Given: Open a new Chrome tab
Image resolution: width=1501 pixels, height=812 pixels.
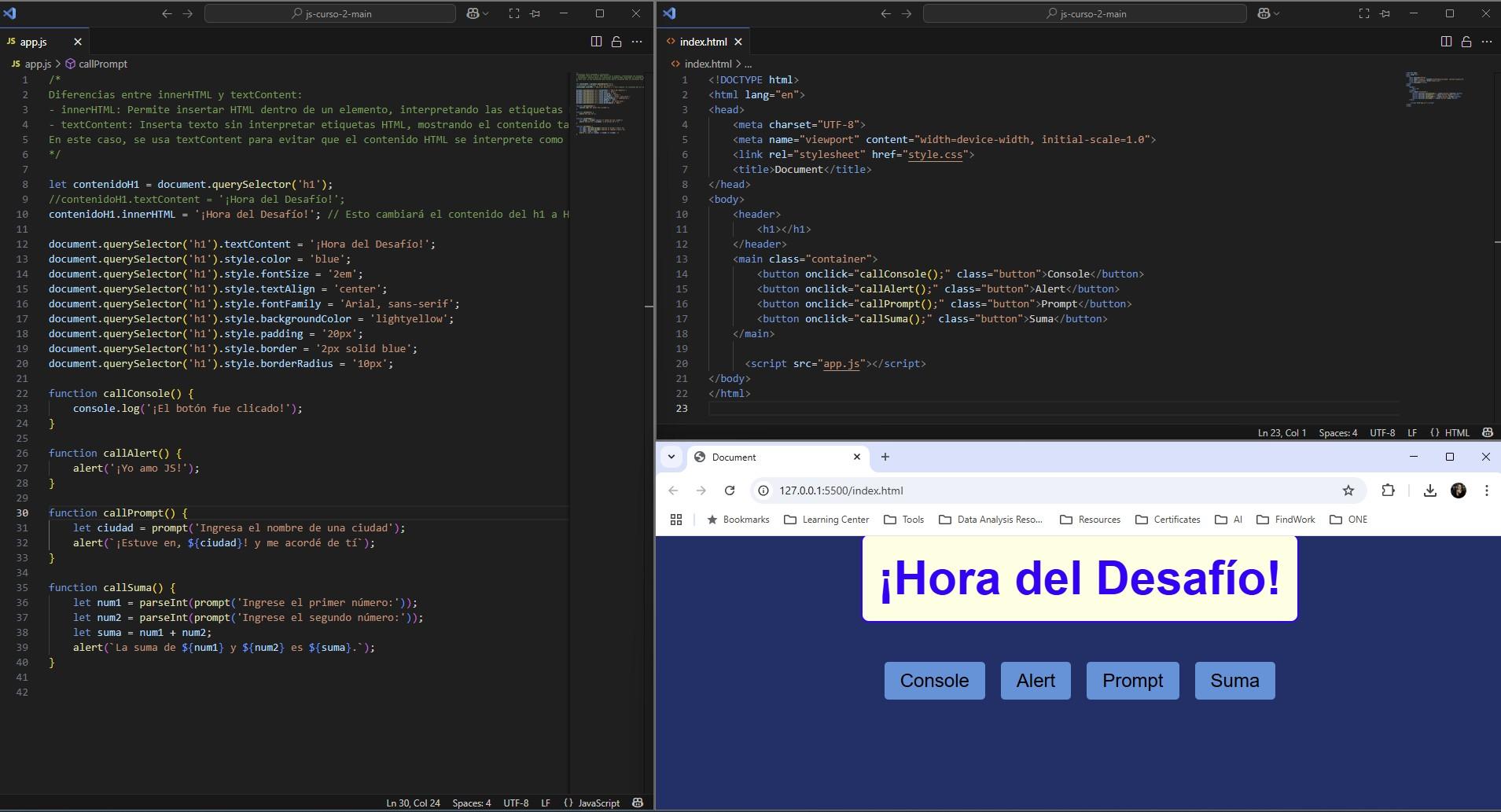Looking at the screenshot, I should point(885,457).
